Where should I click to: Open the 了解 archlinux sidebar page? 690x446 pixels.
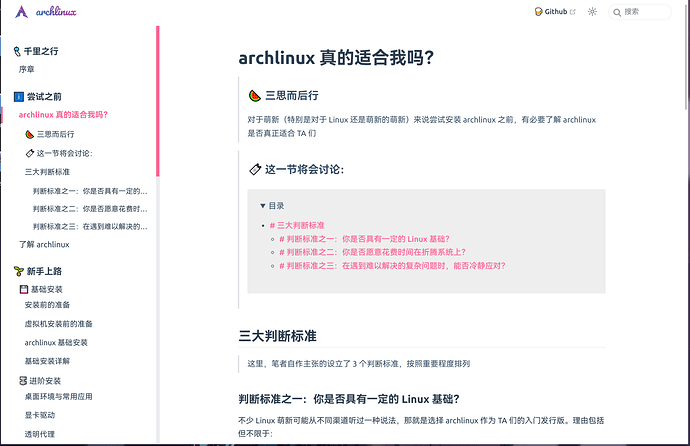tap(44, 245)
